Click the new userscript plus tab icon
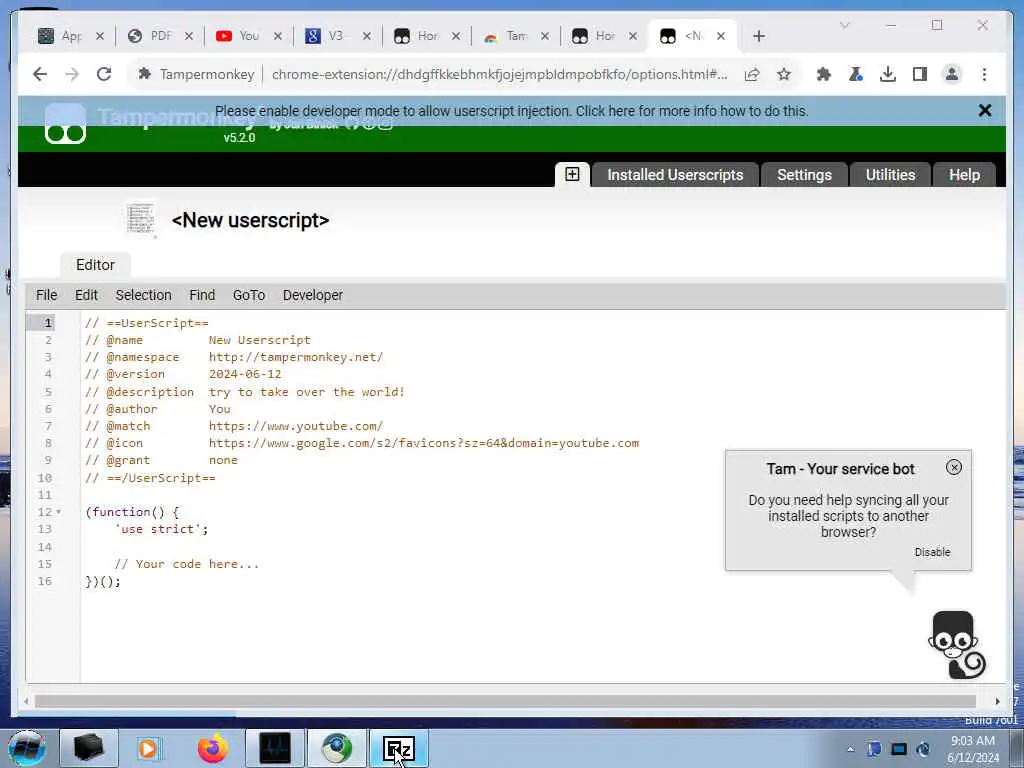Screen dimensions: 1024x768 (572, 174)
